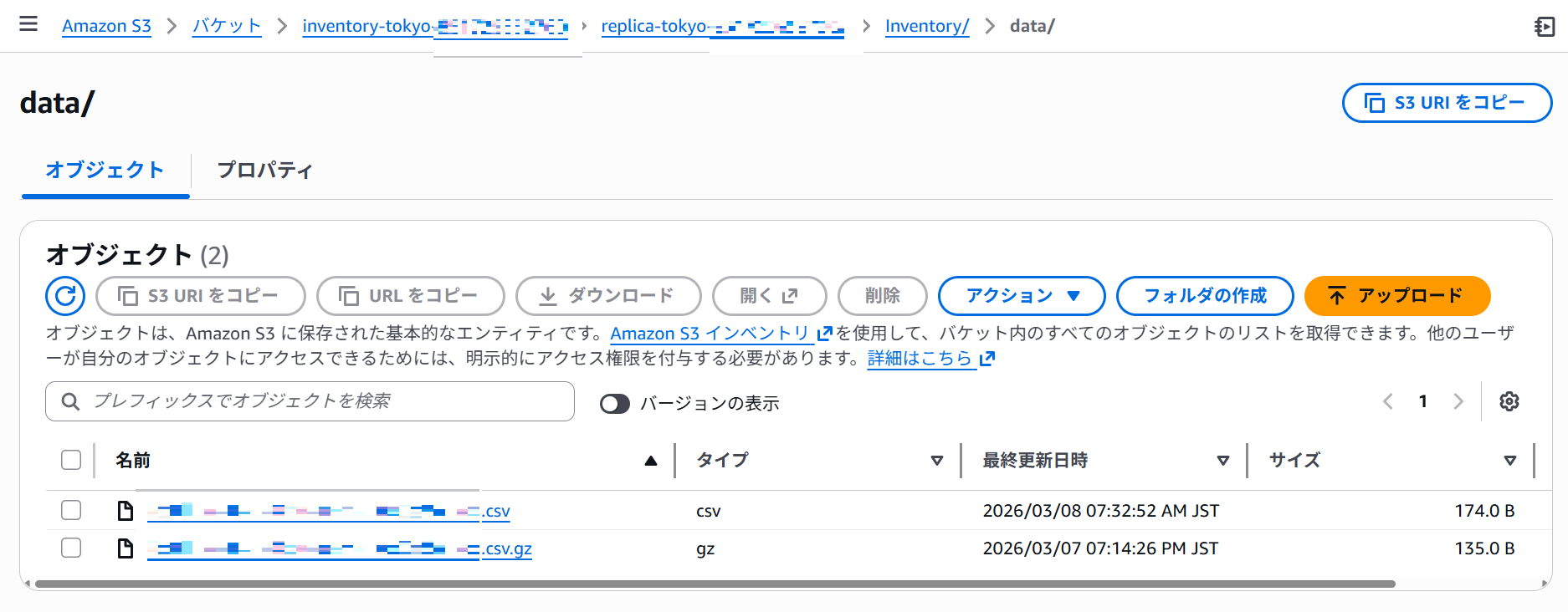
Task: Switch to the プロパティ tab
Action: [264, 171]
